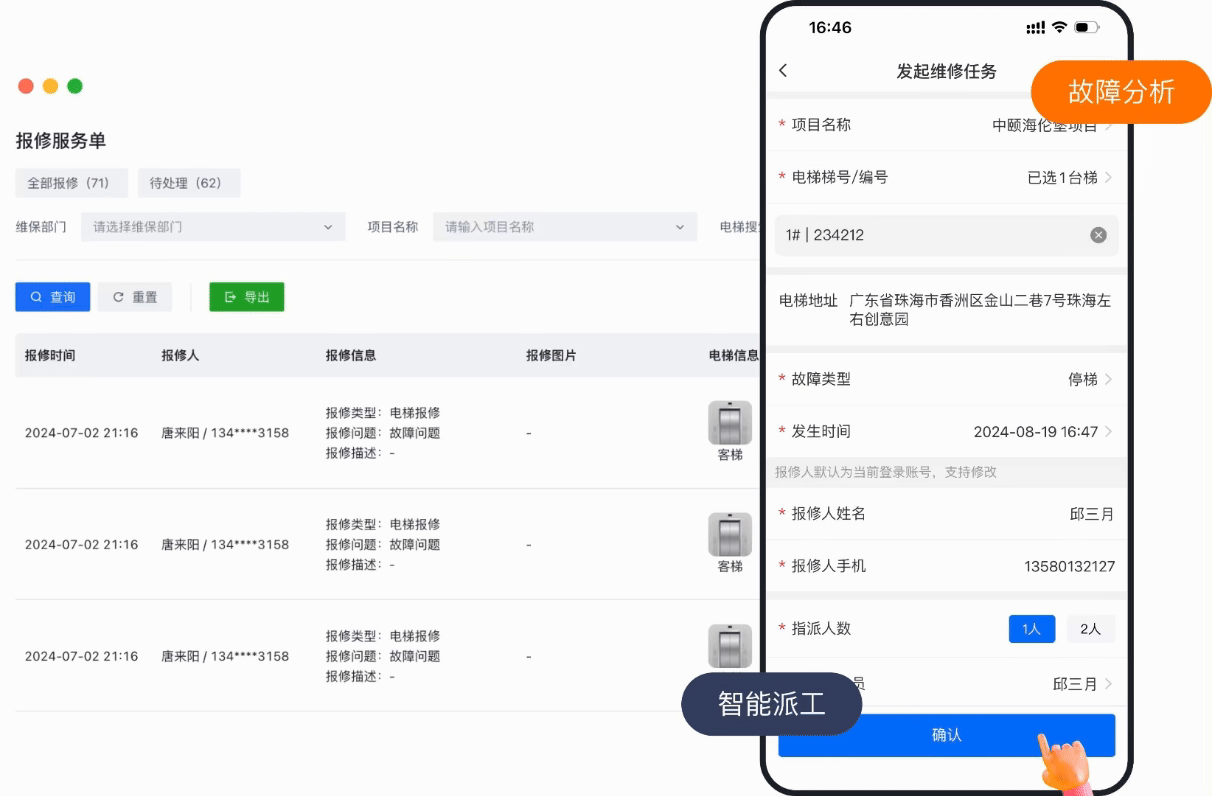Click the refresh icon on the 重置 button
The image size is (1212, 796).
117,296
